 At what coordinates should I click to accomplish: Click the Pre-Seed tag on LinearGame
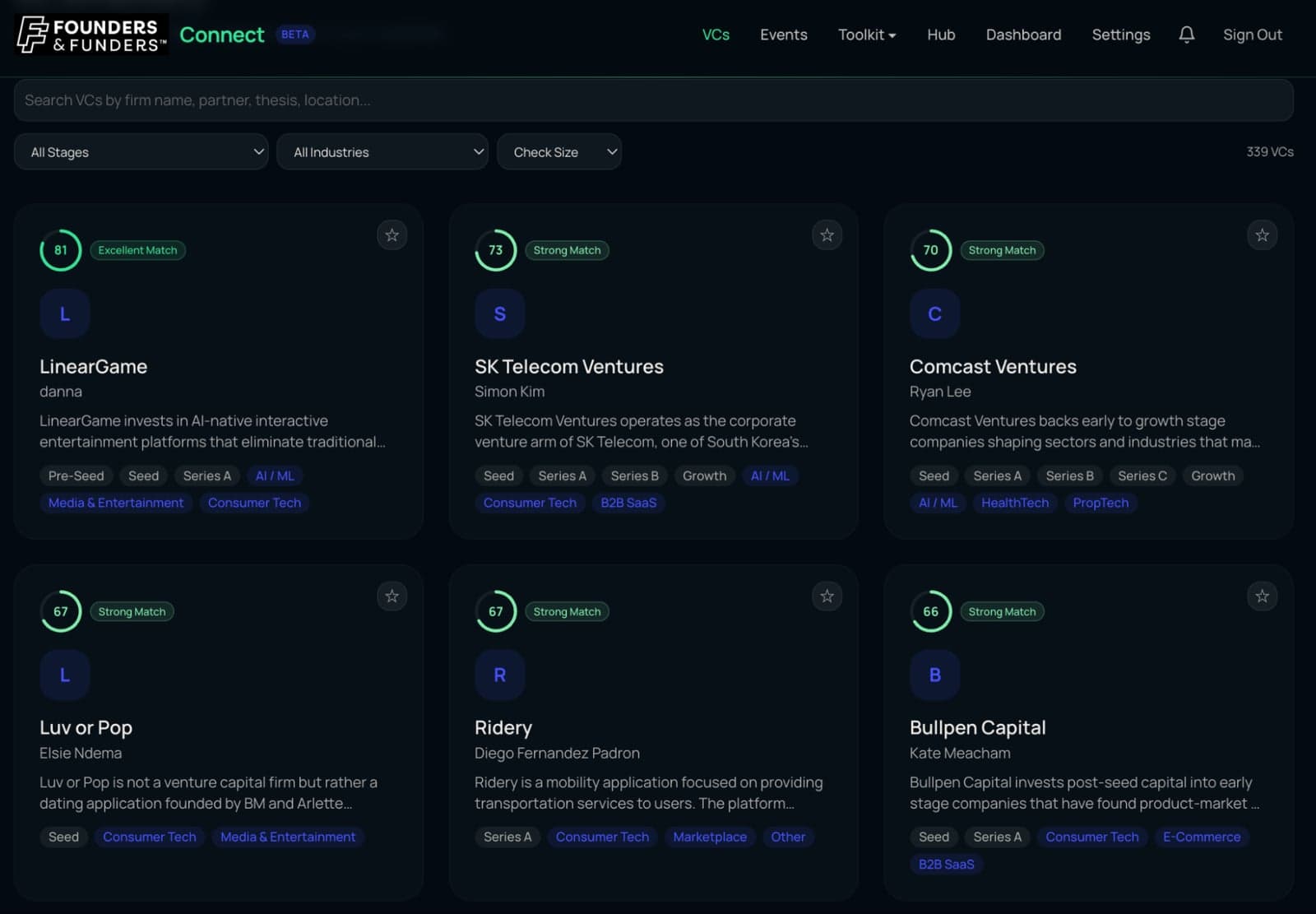76,476
